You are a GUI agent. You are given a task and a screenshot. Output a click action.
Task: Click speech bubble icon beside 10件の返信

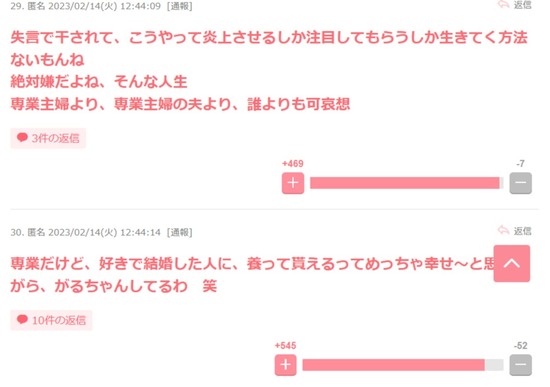(x=22, y=319)
